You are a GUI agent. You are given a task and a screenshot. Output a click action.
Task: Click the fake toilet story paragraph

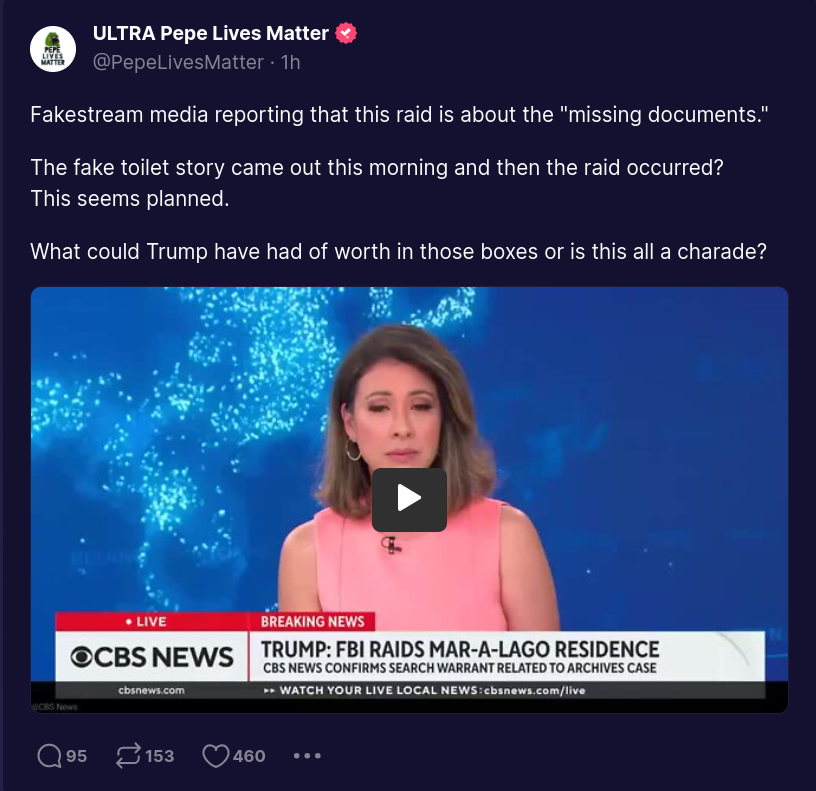pos(377,183)
